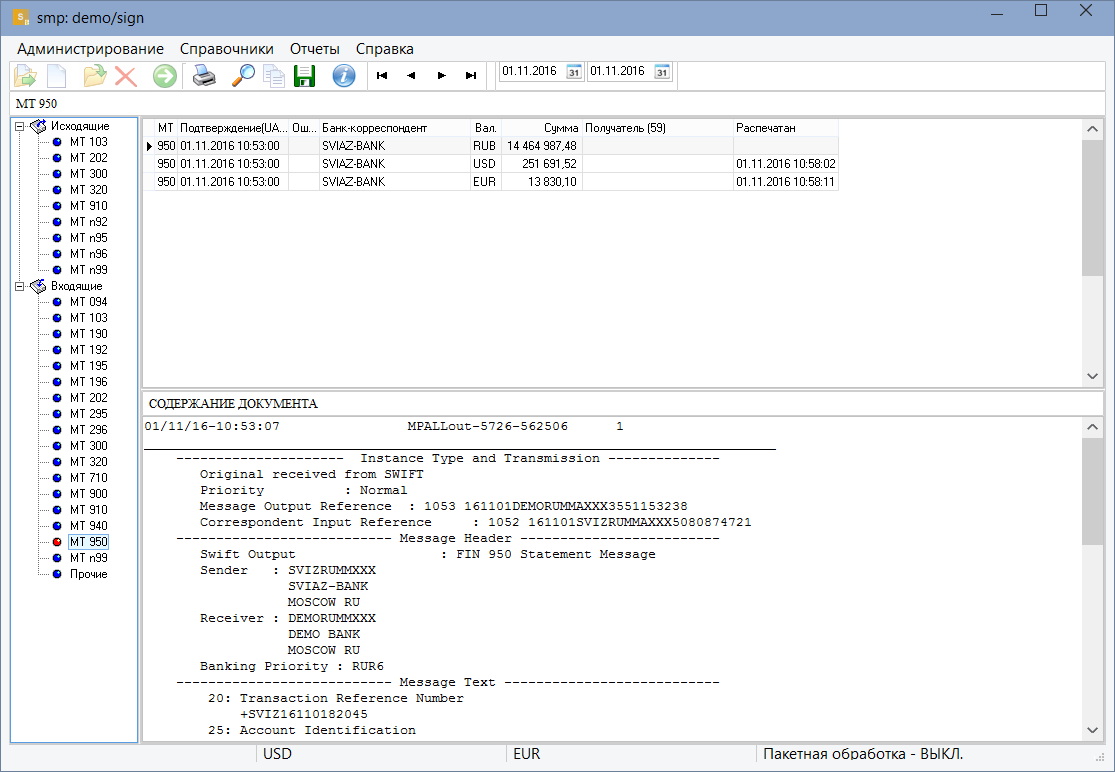This screenshot has height=772, width=1115.
Task: Select MT 195 in the tree
Action: tap(88, 366)
